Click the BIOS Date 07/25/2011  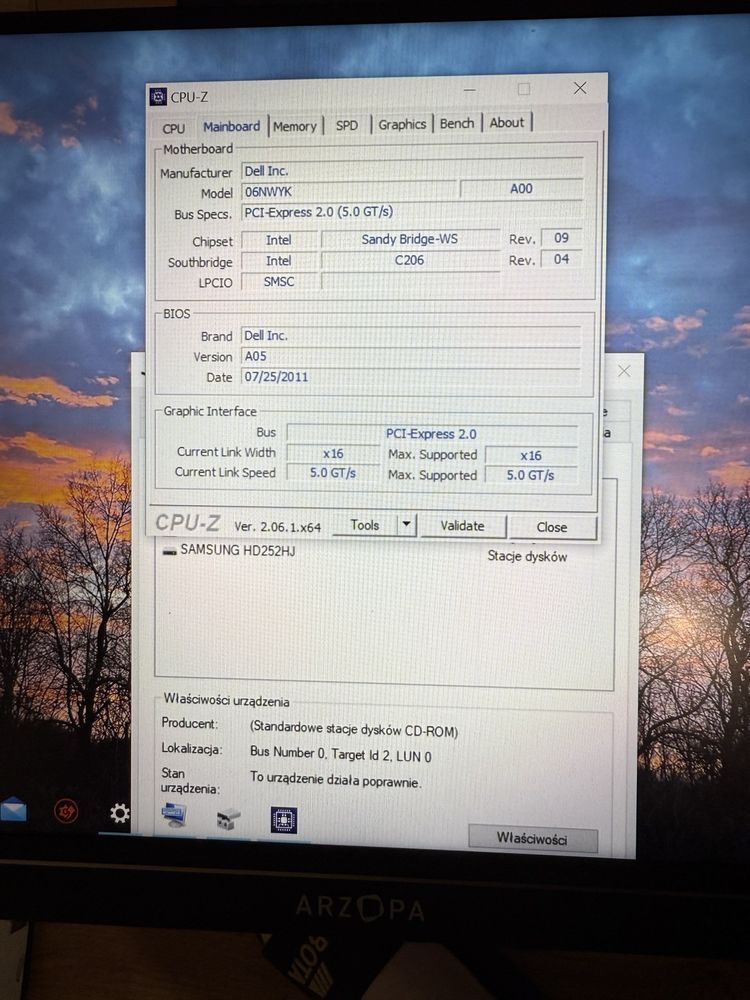pos(411,376)
